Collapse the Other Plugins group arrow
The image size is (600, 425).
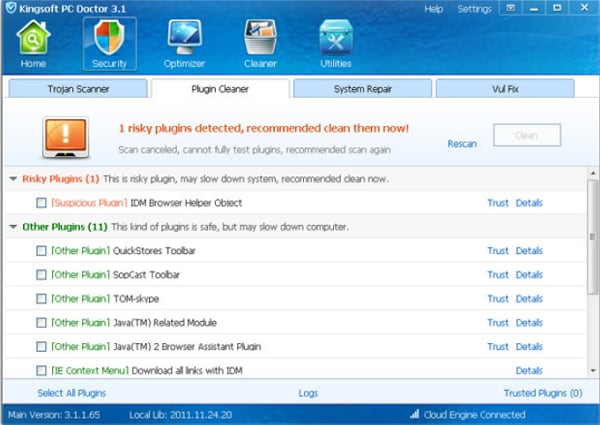[x=13, y=227]
